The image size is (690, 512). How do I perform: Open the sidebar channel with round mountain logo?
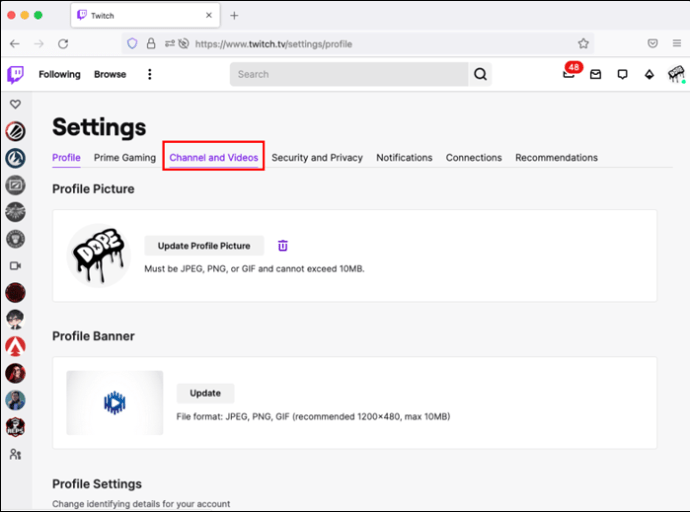click(15, 158)
